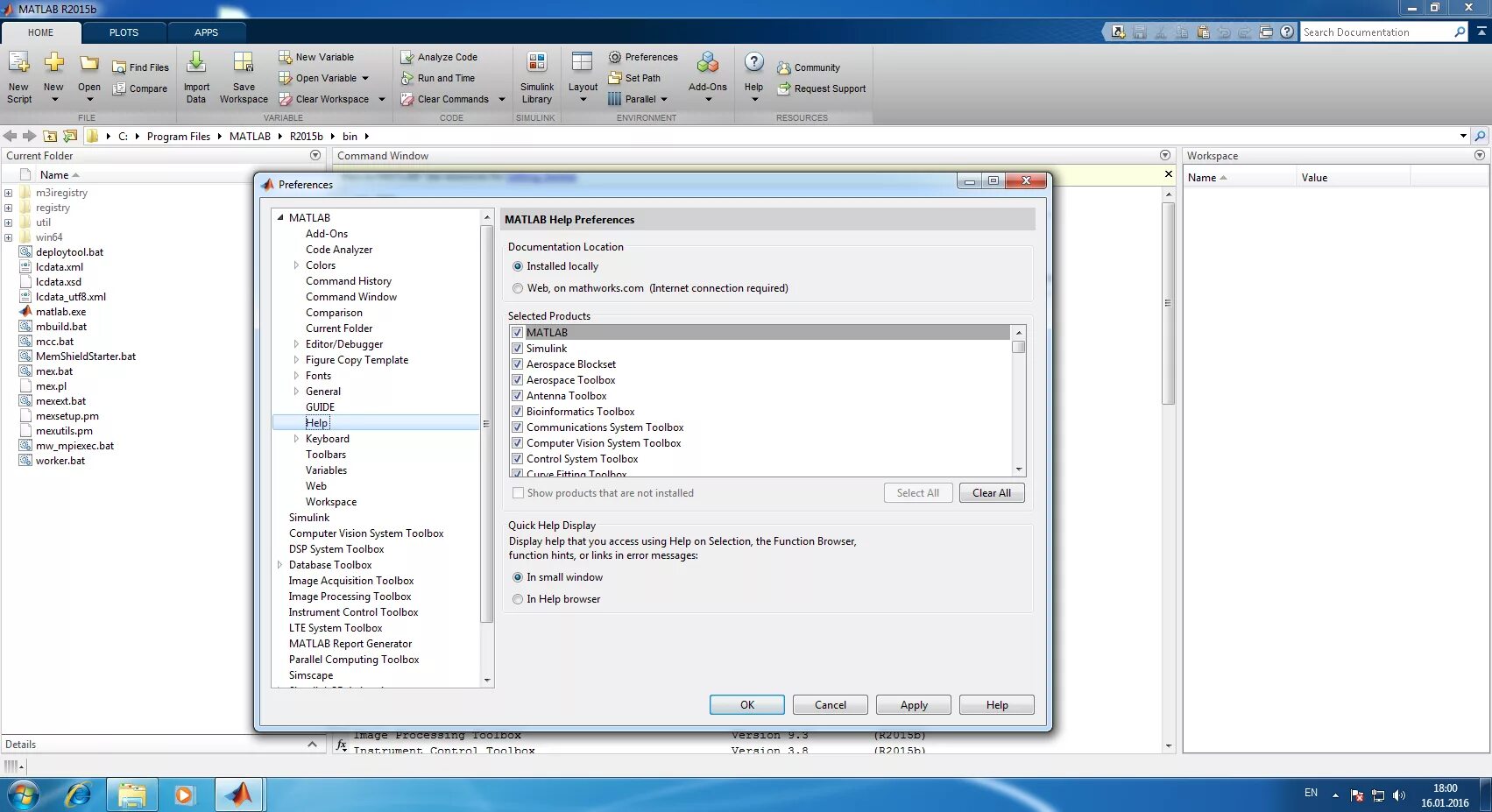Enable Show products that are not installed

[x=518, y=492]
